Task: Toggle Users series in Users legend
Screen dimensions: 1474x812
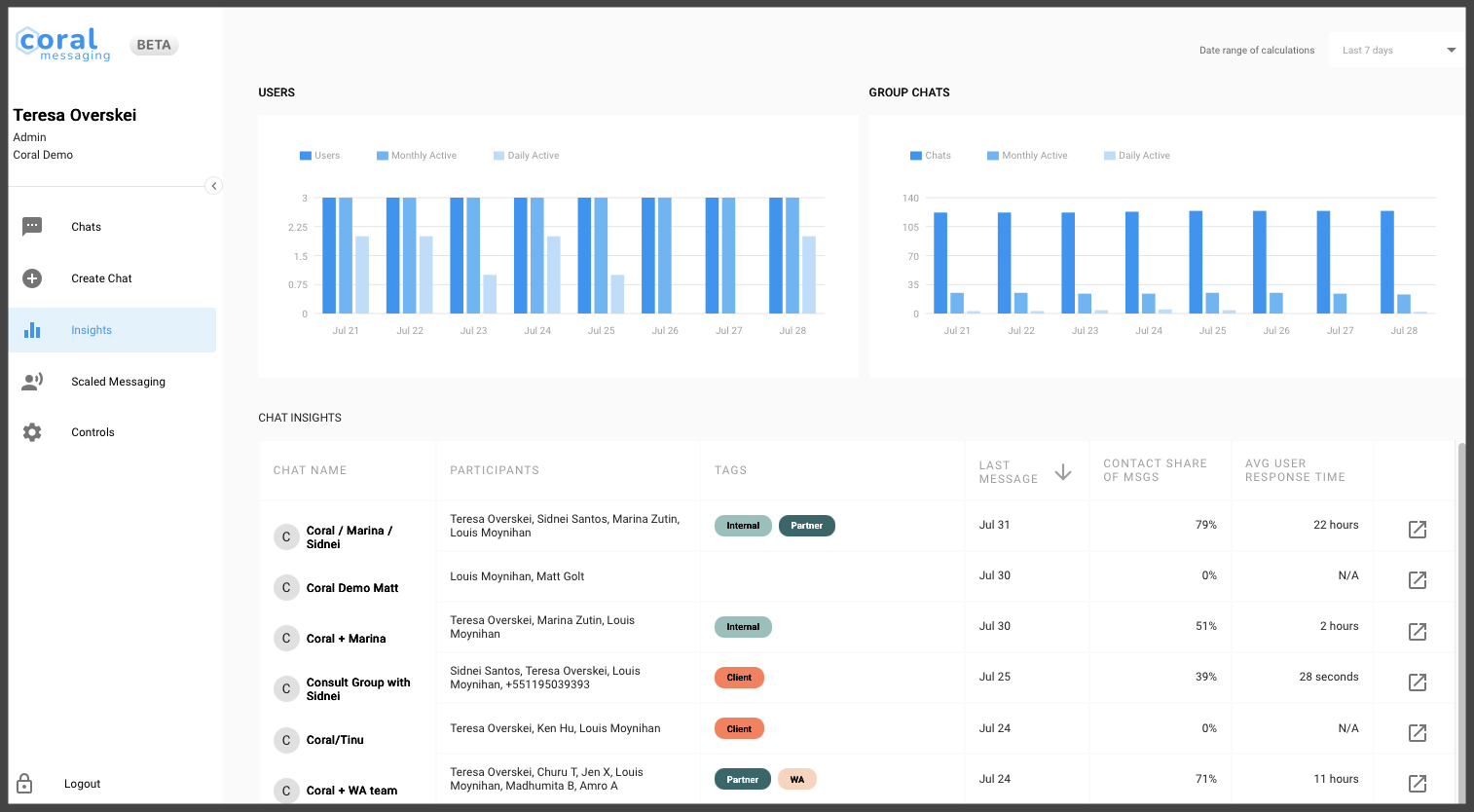Action: point(320,156)
